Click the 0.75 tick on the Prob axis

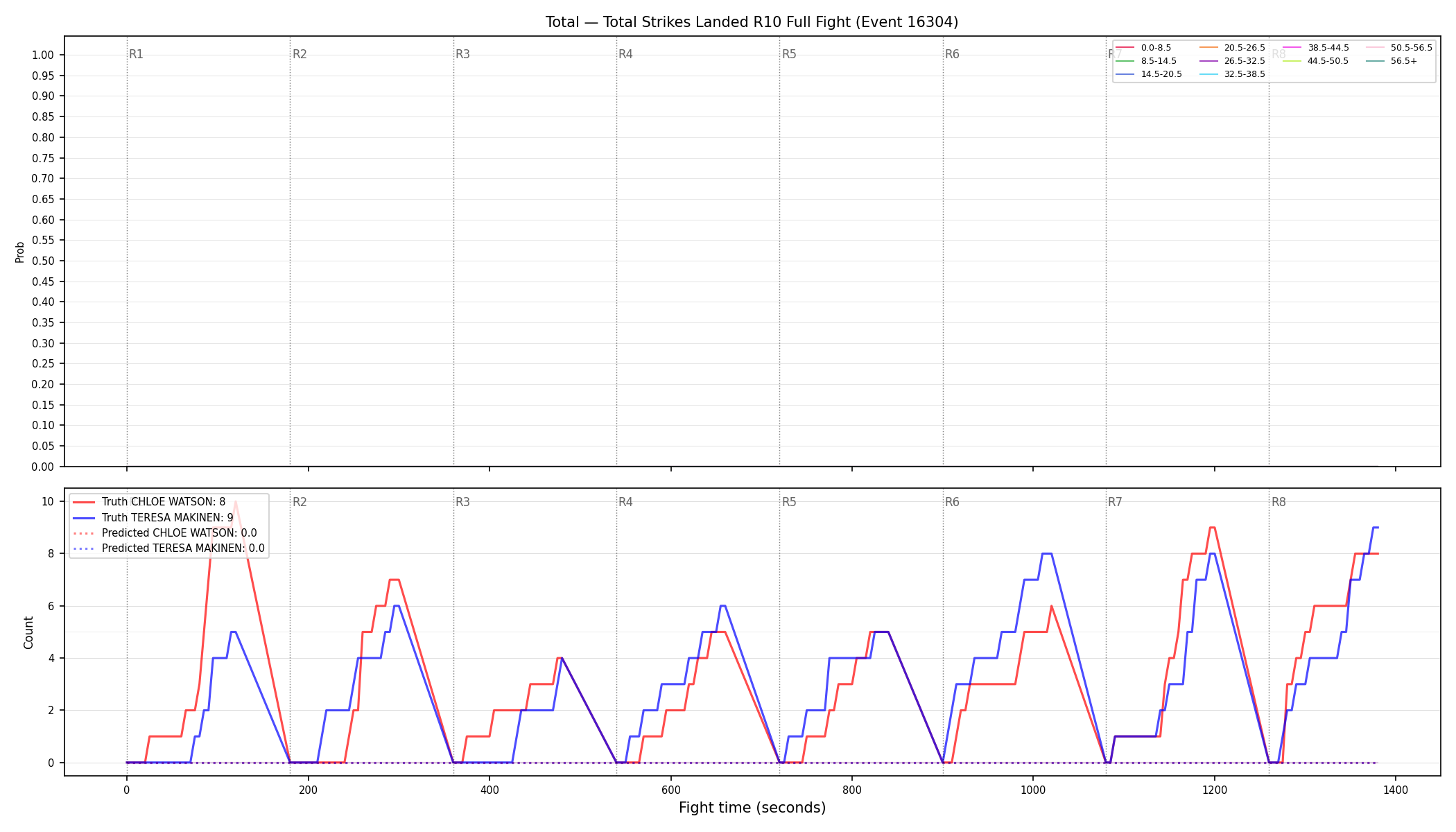[42, 158]
